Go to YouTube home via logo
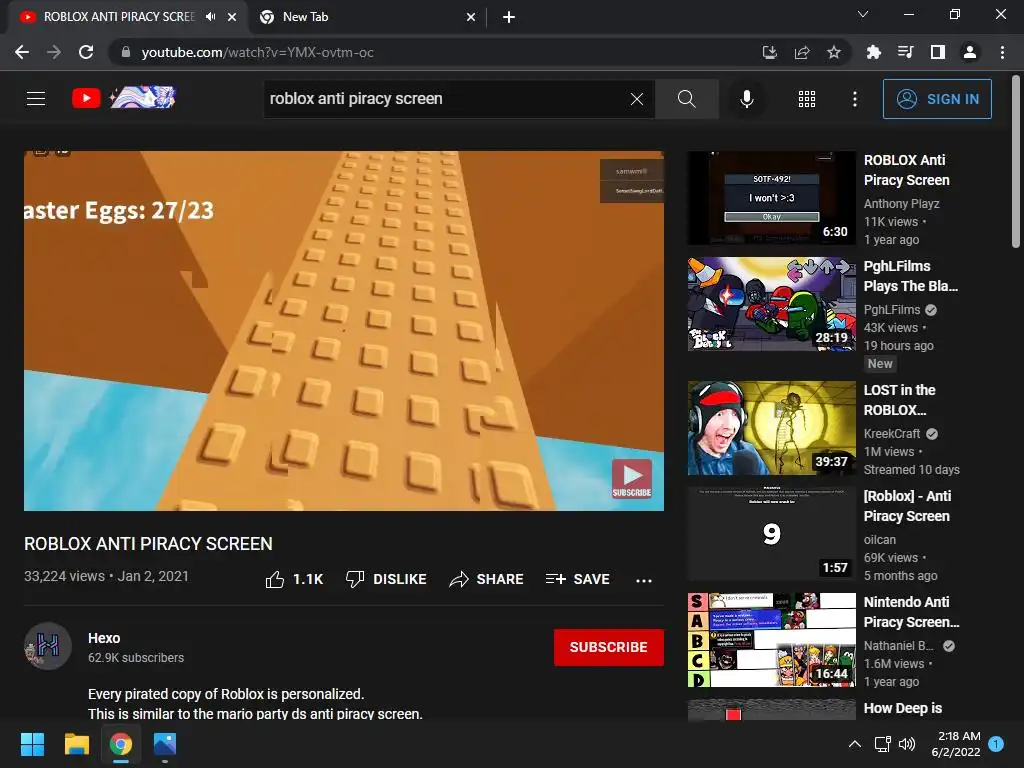This screenshot has width=1024, height=768. coord(123,98)
